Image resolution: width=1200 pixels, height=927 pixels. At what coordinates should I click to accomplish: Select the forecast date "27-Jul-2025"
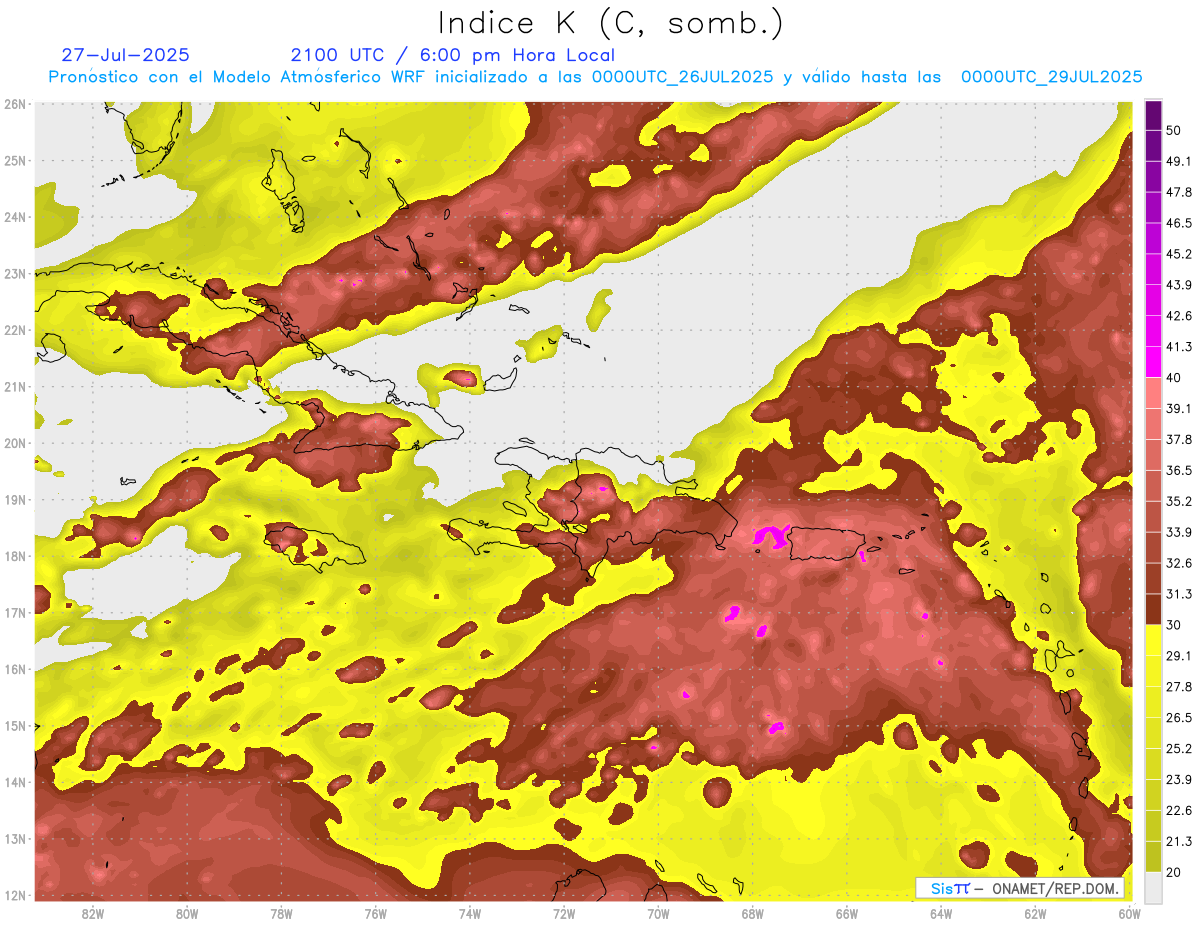(x=125, y=55)
